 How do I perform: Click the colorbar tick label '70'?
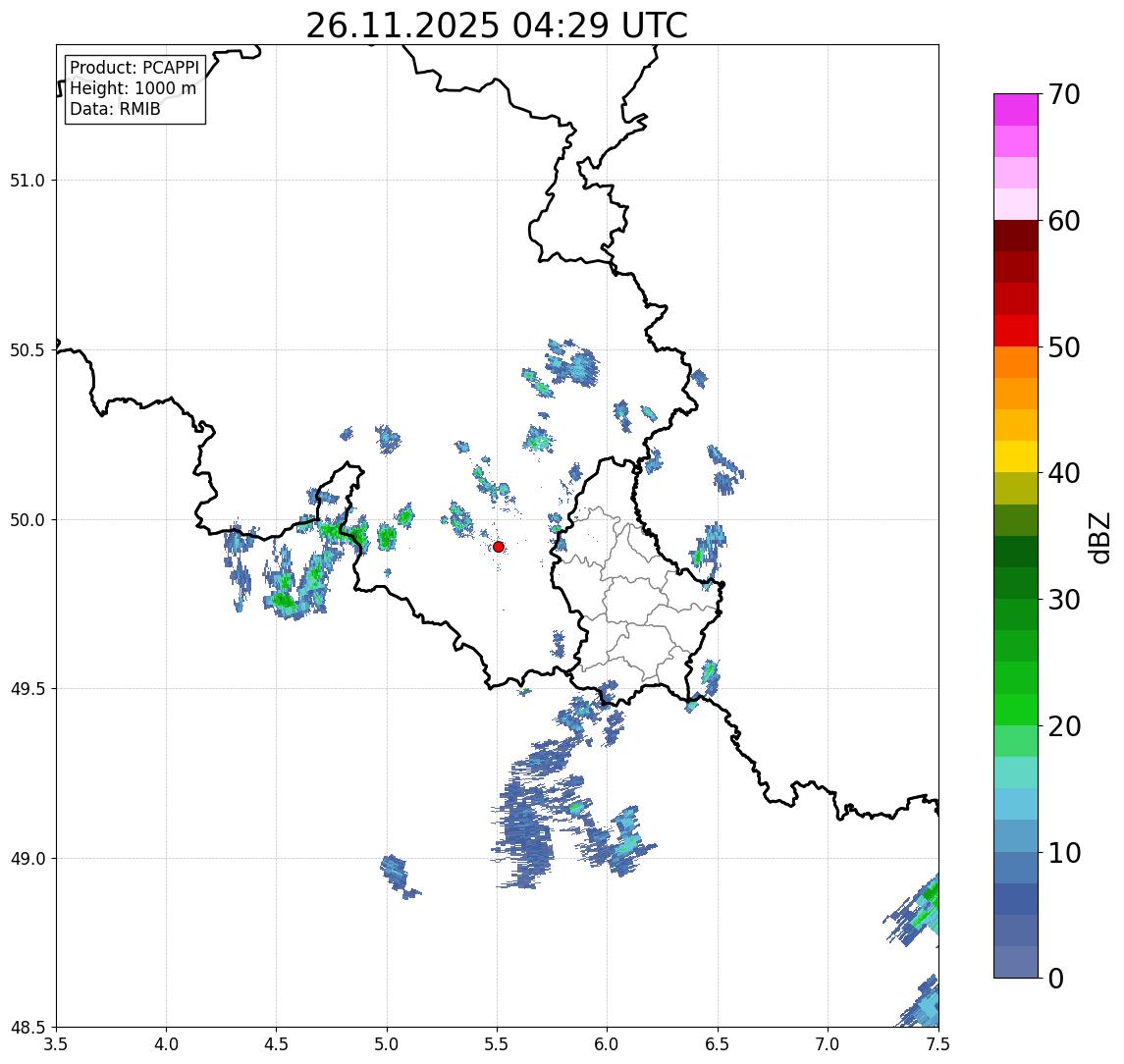coord(1064,94)
